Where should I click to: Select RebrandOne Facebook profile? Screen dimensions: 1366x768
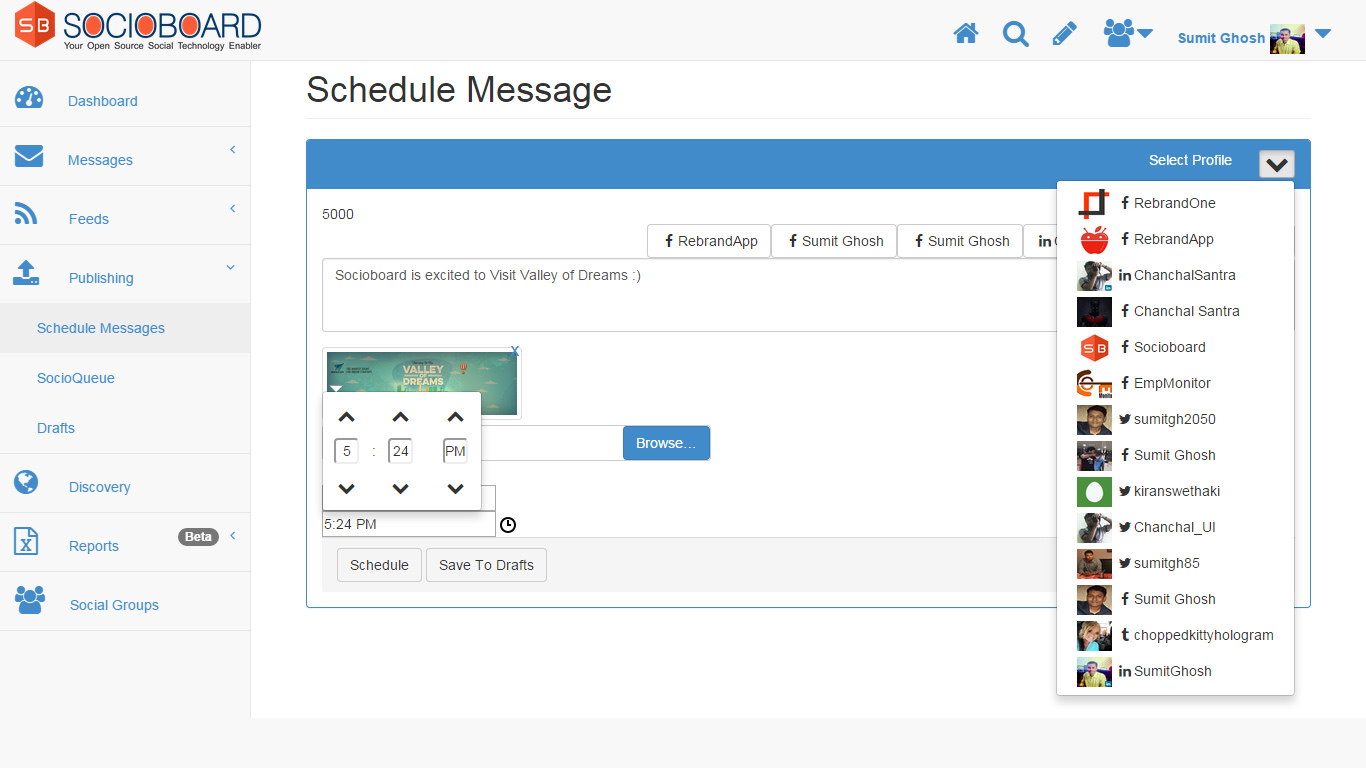coord(1175,203)
